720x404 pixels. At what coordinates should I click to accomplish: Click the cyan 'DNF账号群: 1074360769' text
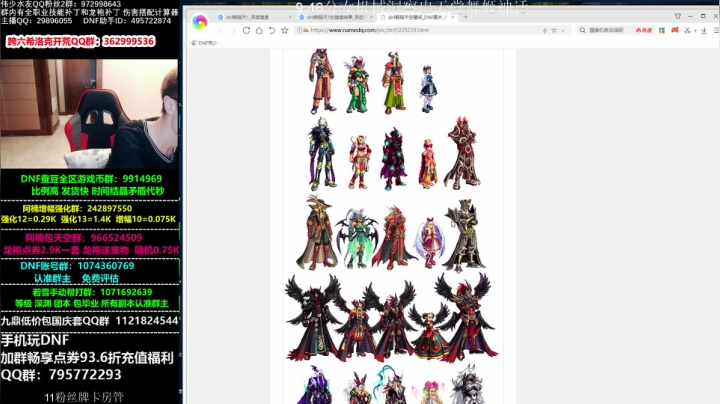[77, 266]
